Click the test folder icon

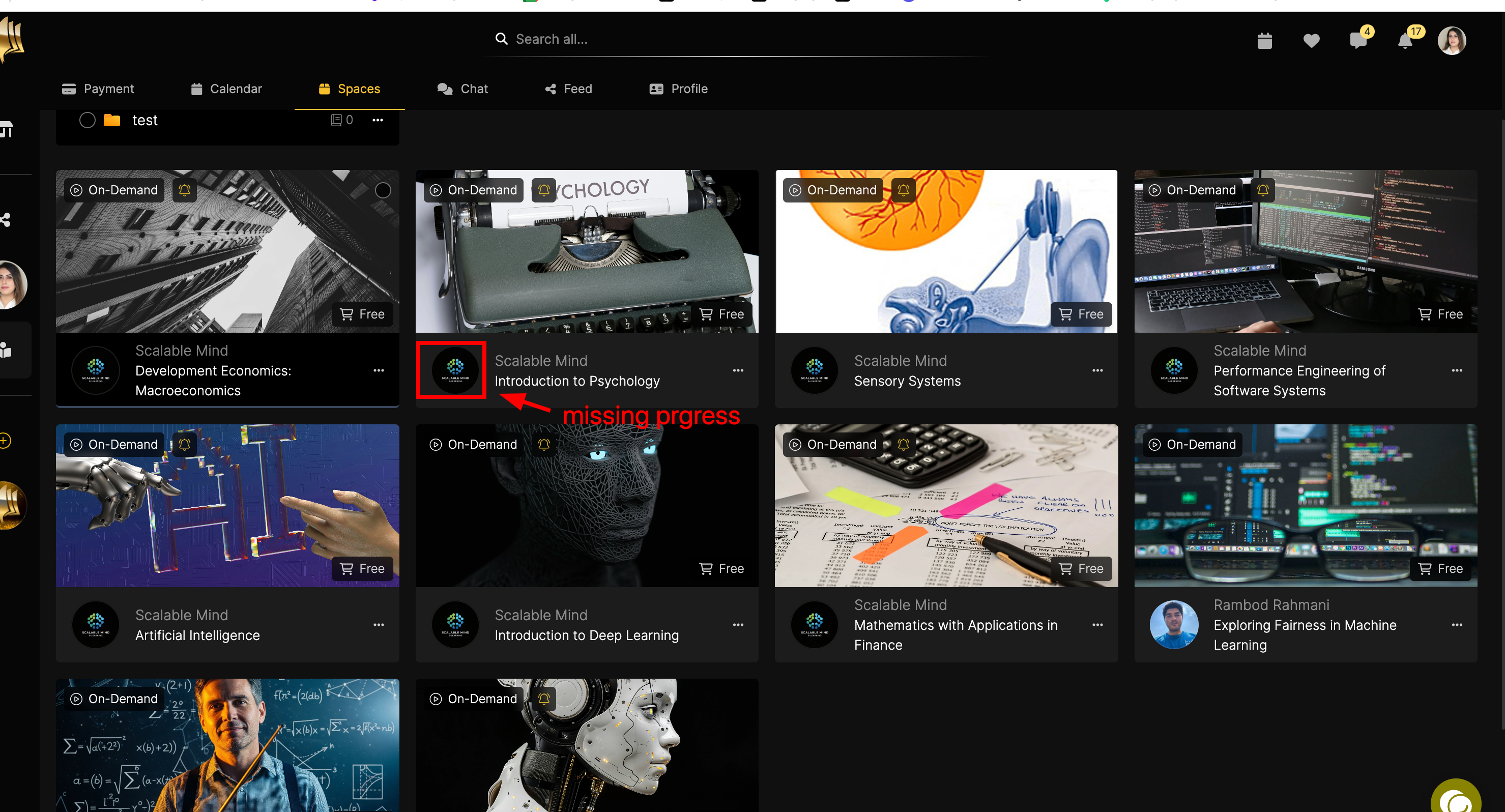[x=111, y=120]
